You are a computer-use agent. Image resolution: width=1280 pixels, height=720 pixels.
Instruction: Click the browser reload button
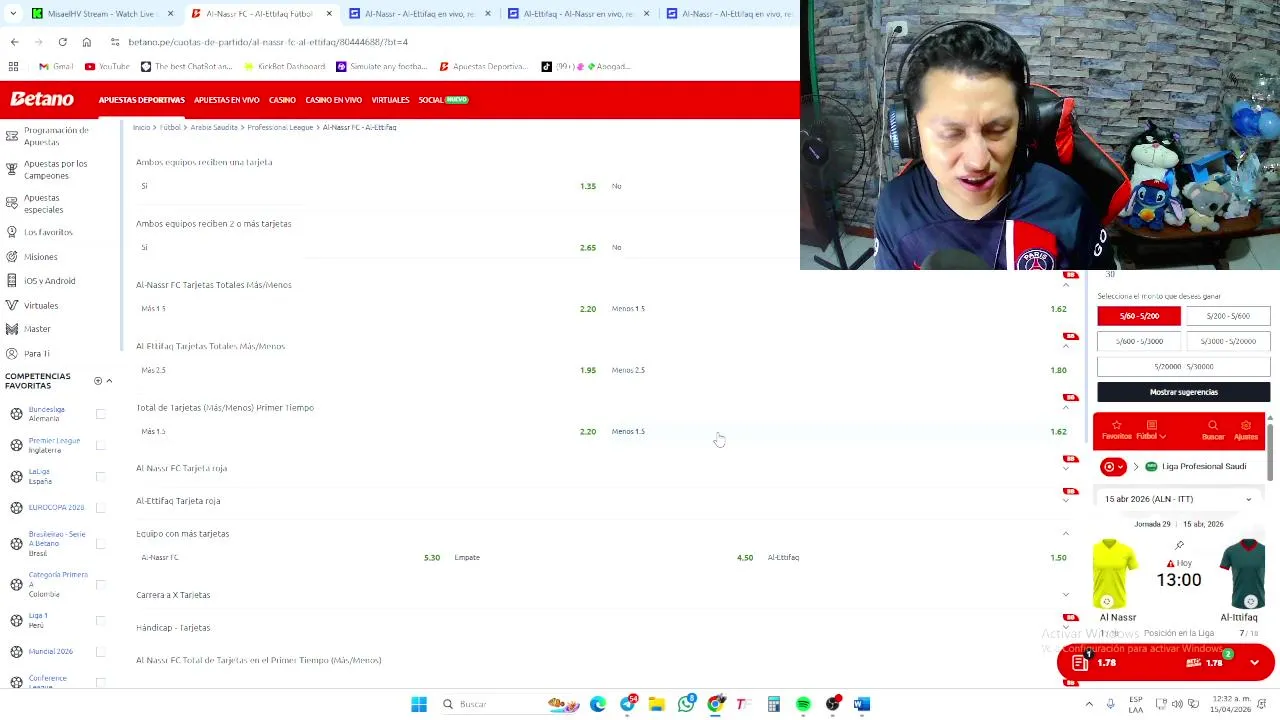point(62,42)
